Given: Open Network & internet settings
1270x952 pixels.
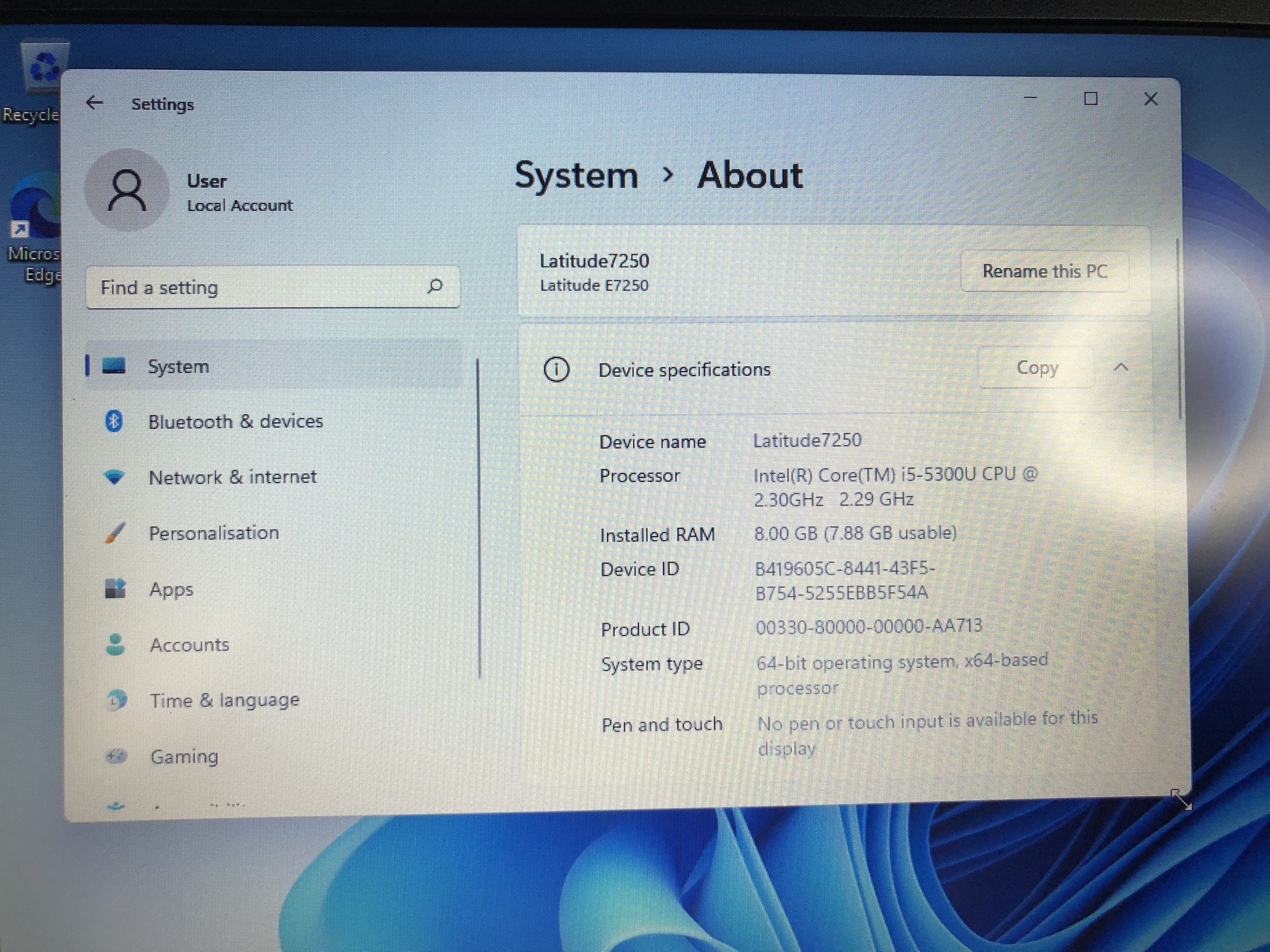Looking at the screenshot, I should pos(274,477).
